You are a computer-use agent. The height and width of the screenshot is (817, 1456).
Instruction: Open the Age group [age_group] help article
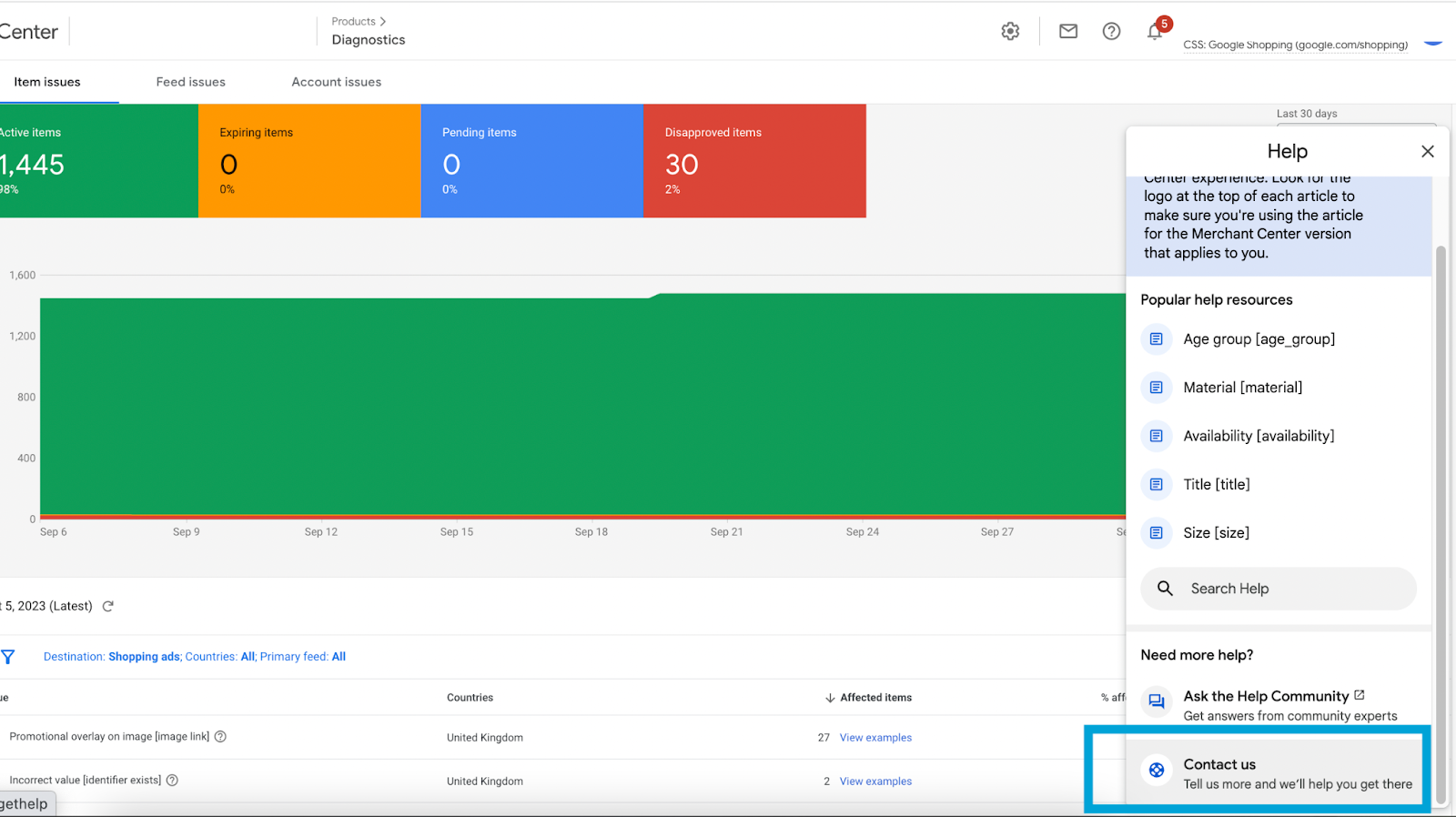pyautogui.click(x=1259, y=339)
